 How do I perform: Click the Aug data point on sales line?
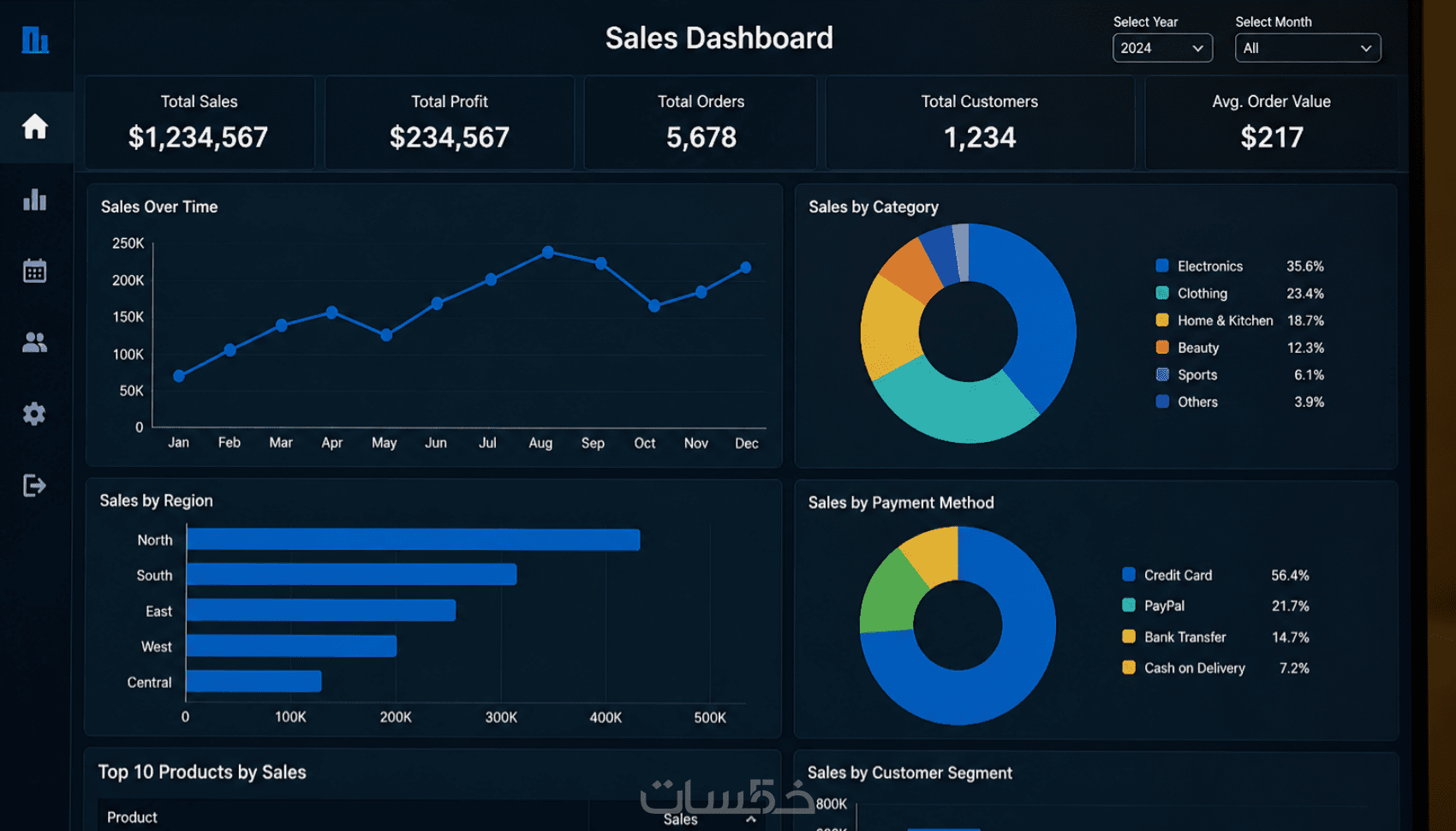pos(548,252)
